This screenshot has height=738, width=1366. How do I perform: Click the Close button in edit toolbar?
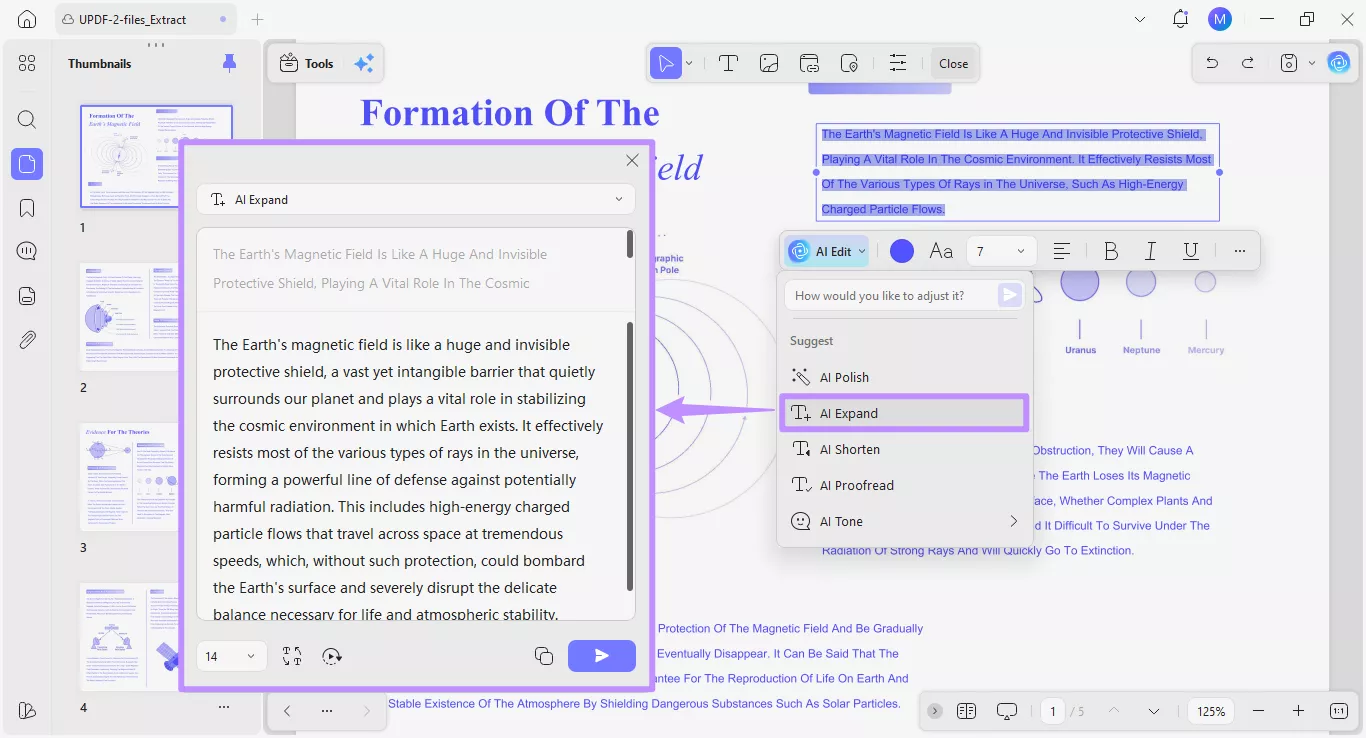(953, 63)
